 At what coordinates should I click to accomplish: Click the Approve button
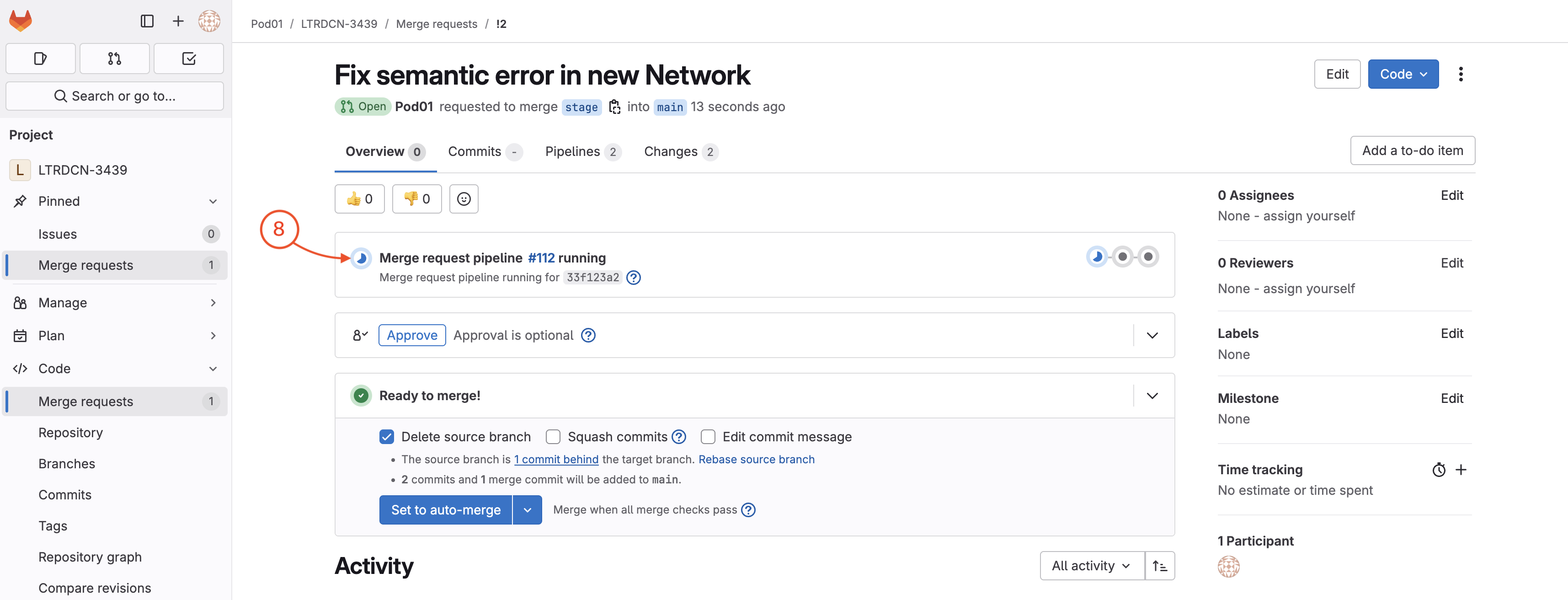point(411,336)
